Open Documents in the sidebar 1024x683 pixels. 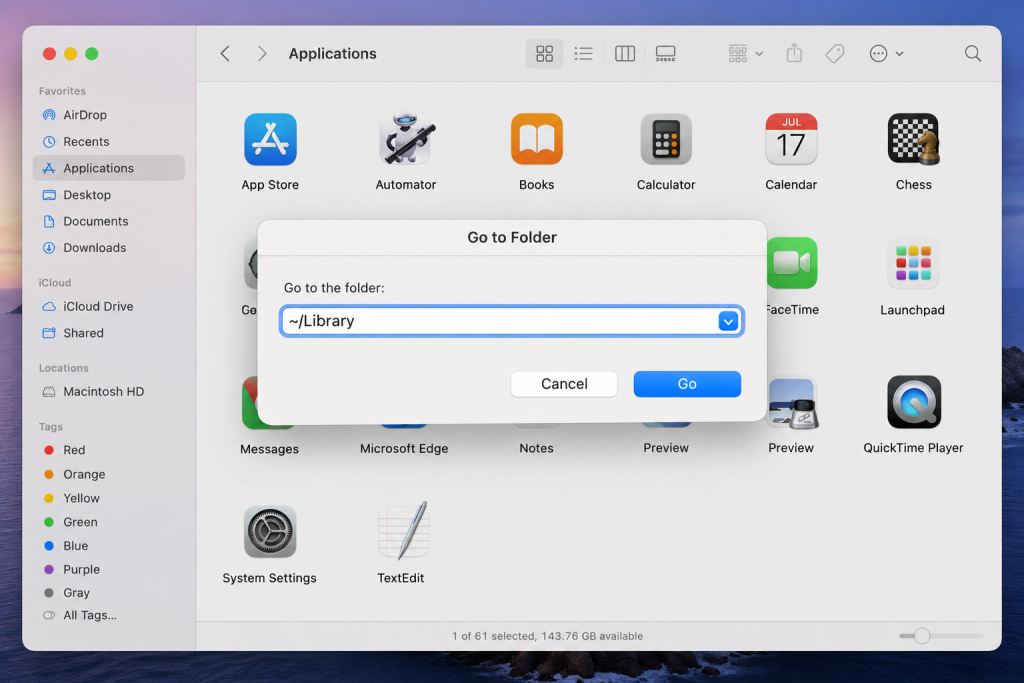(108, 221)
